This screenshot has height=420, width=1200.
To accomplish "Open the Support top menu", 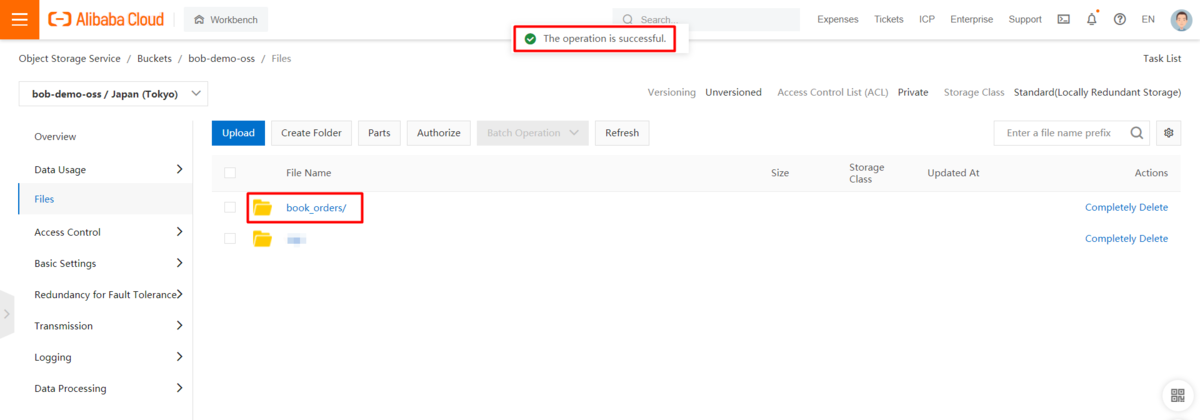I will 1025,19.
